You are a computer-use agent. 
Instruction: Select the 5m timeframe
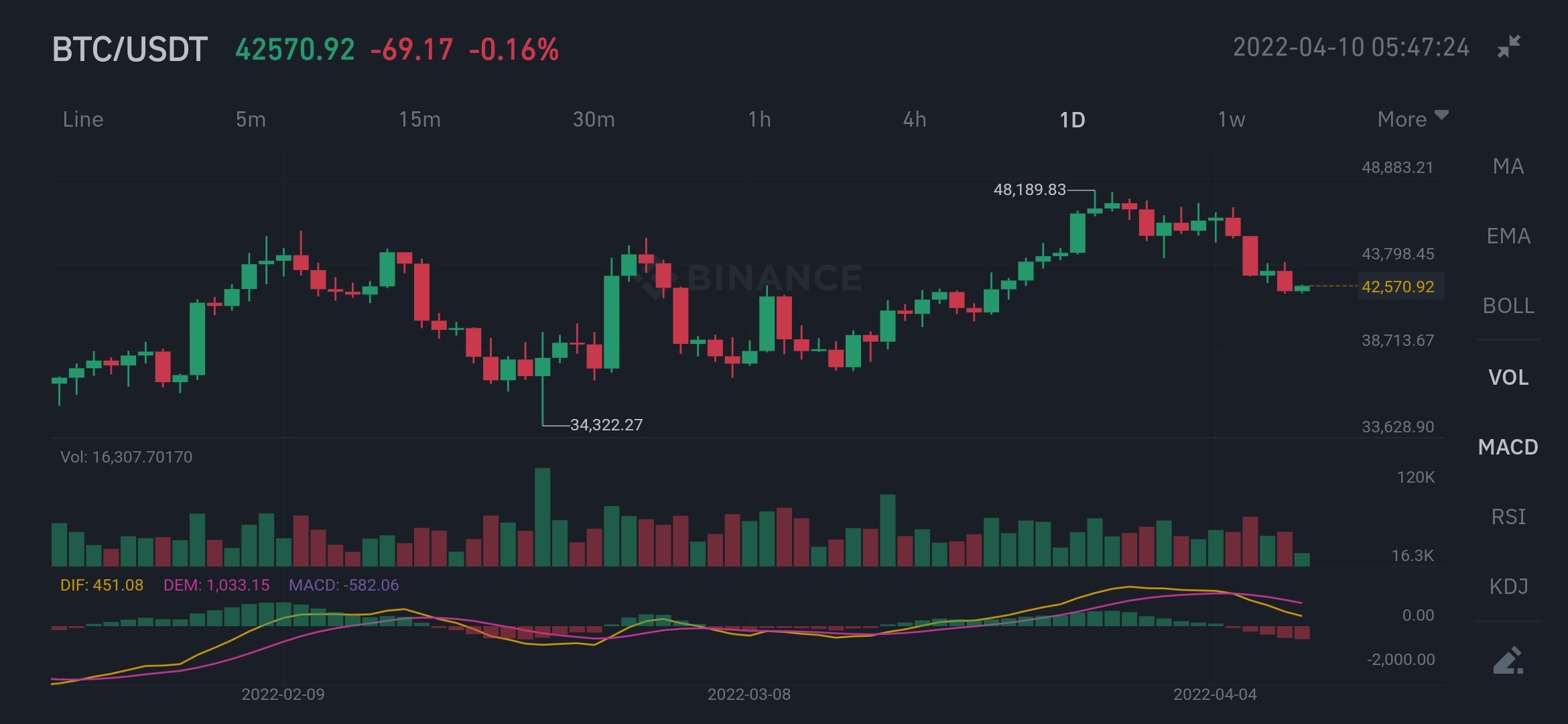[x=251, y=119]
